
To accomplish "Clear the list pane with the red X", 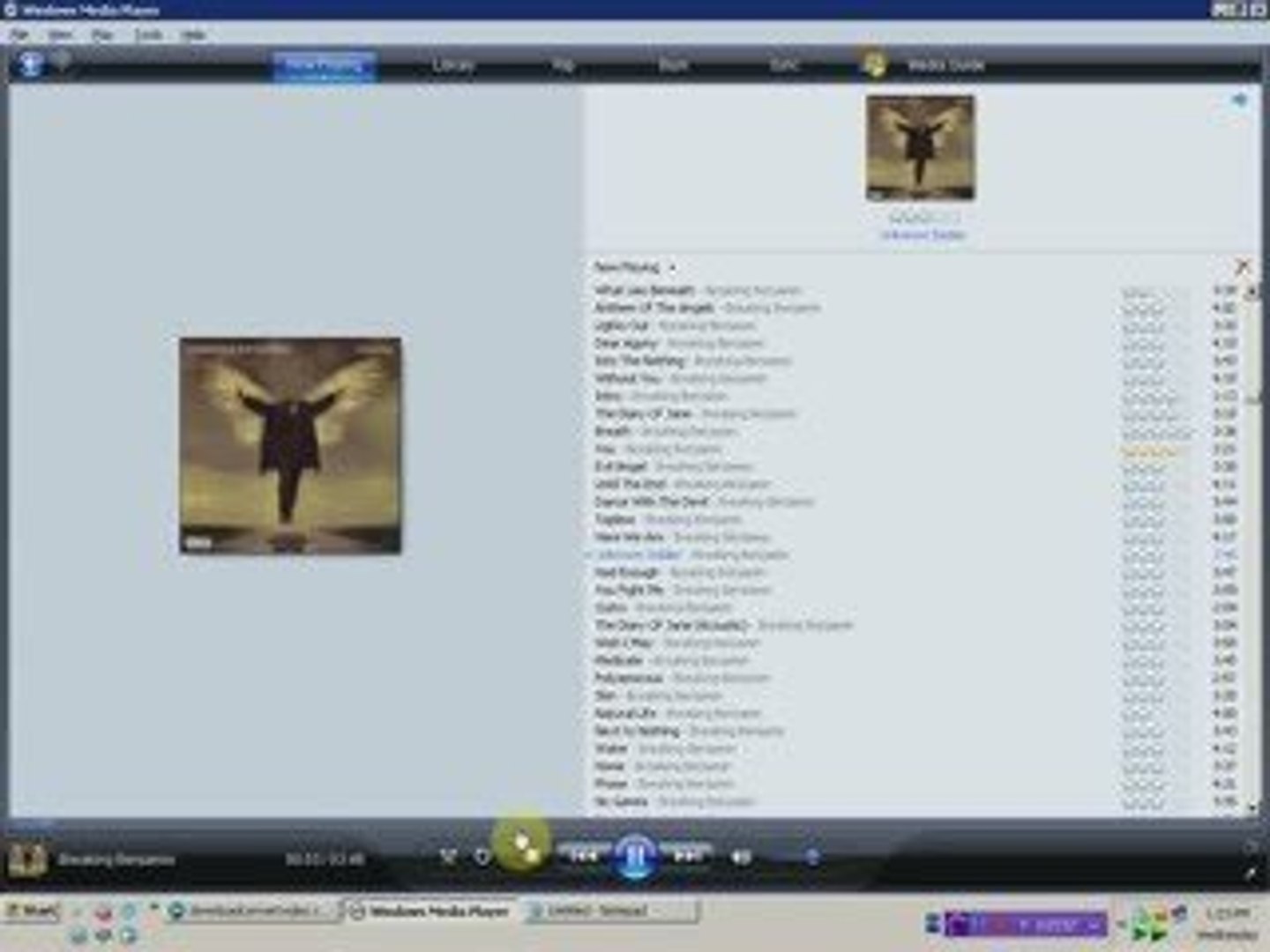I will pos(1243,266).
